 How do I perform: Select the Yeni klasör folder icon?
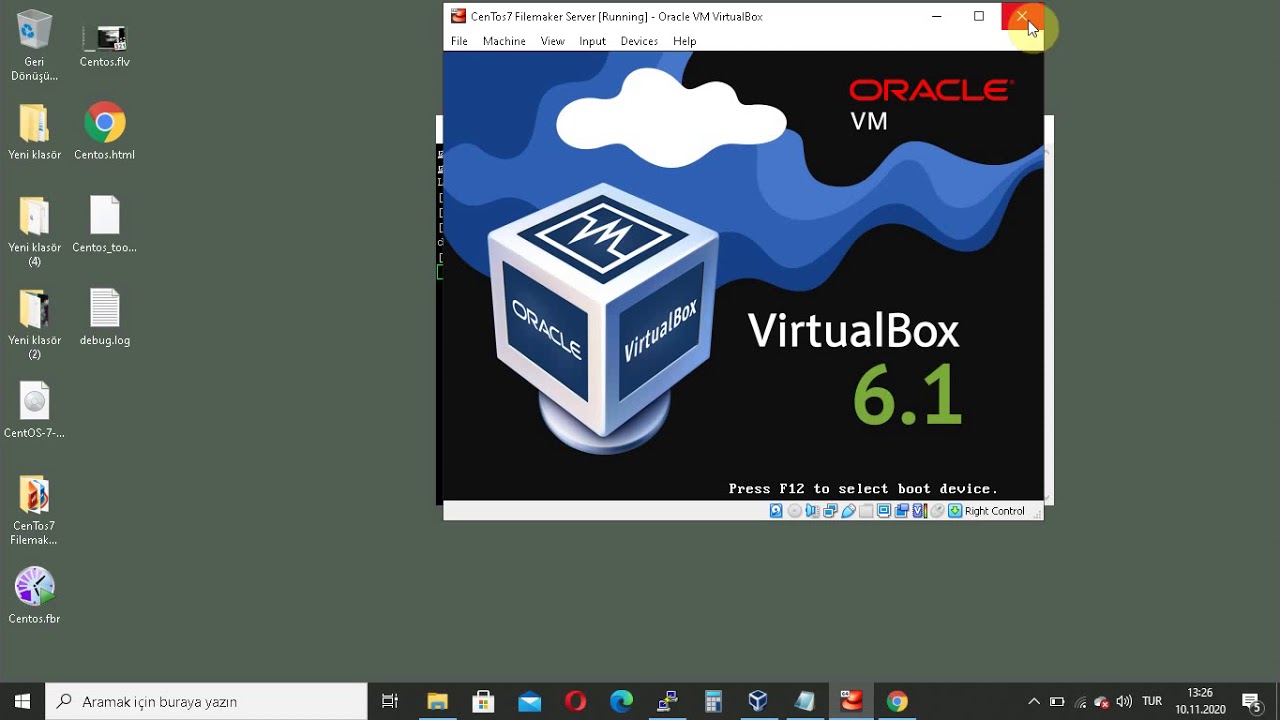(34, 131)
